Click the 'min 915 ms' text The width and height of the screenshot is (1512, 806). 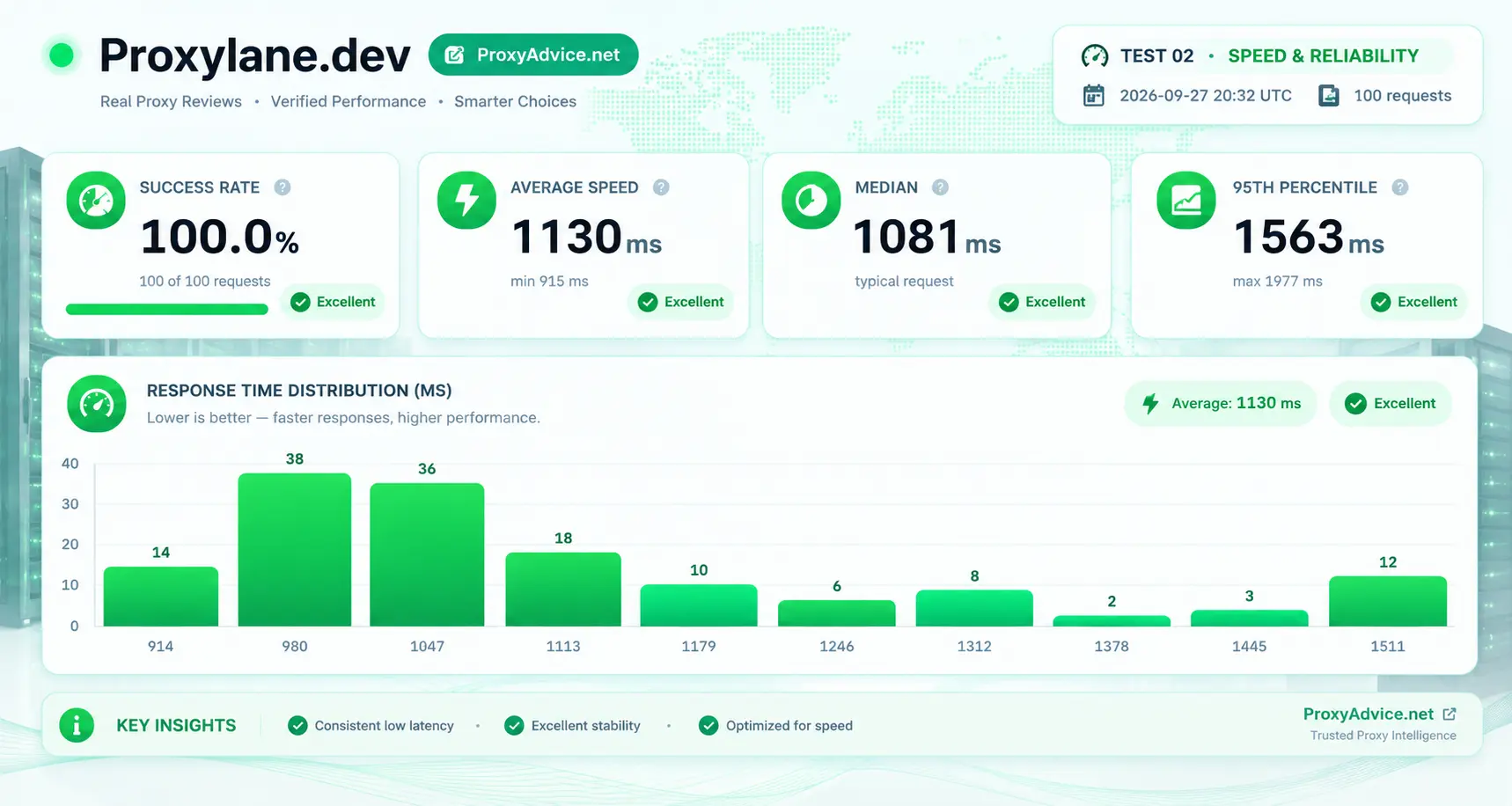pyautogui.click(x=549, y=282)
